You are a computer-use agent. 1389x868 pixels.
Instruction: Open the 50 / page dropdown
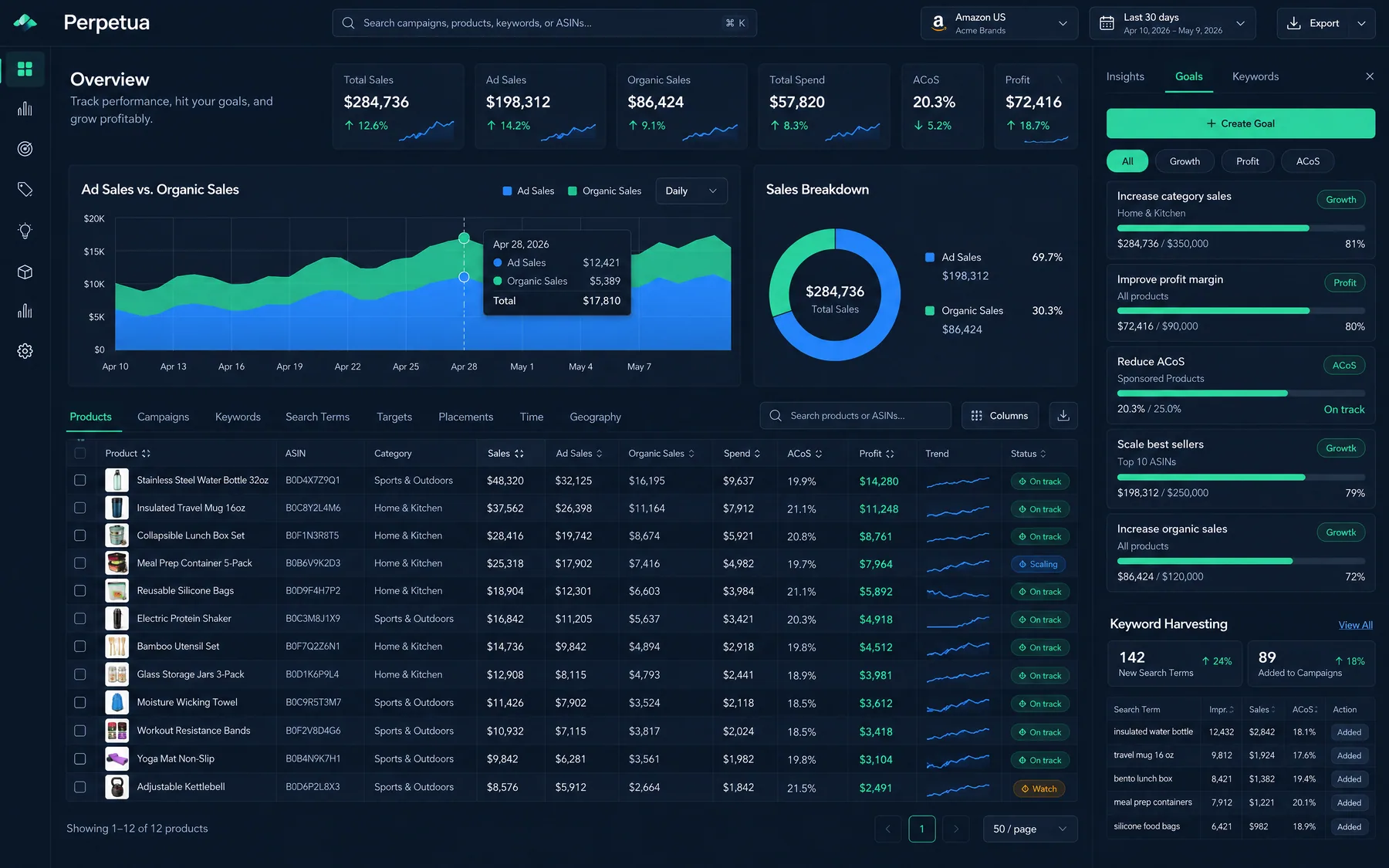pos(1030,829)
